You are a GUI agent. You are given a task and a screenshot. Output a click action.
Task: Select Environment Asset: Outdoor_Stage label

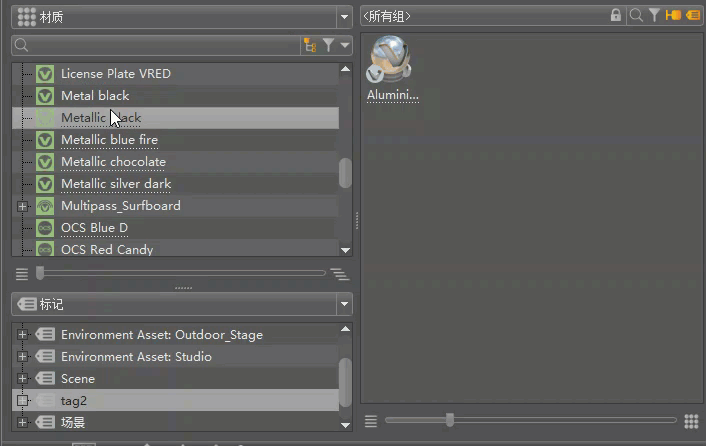point(162,335)
